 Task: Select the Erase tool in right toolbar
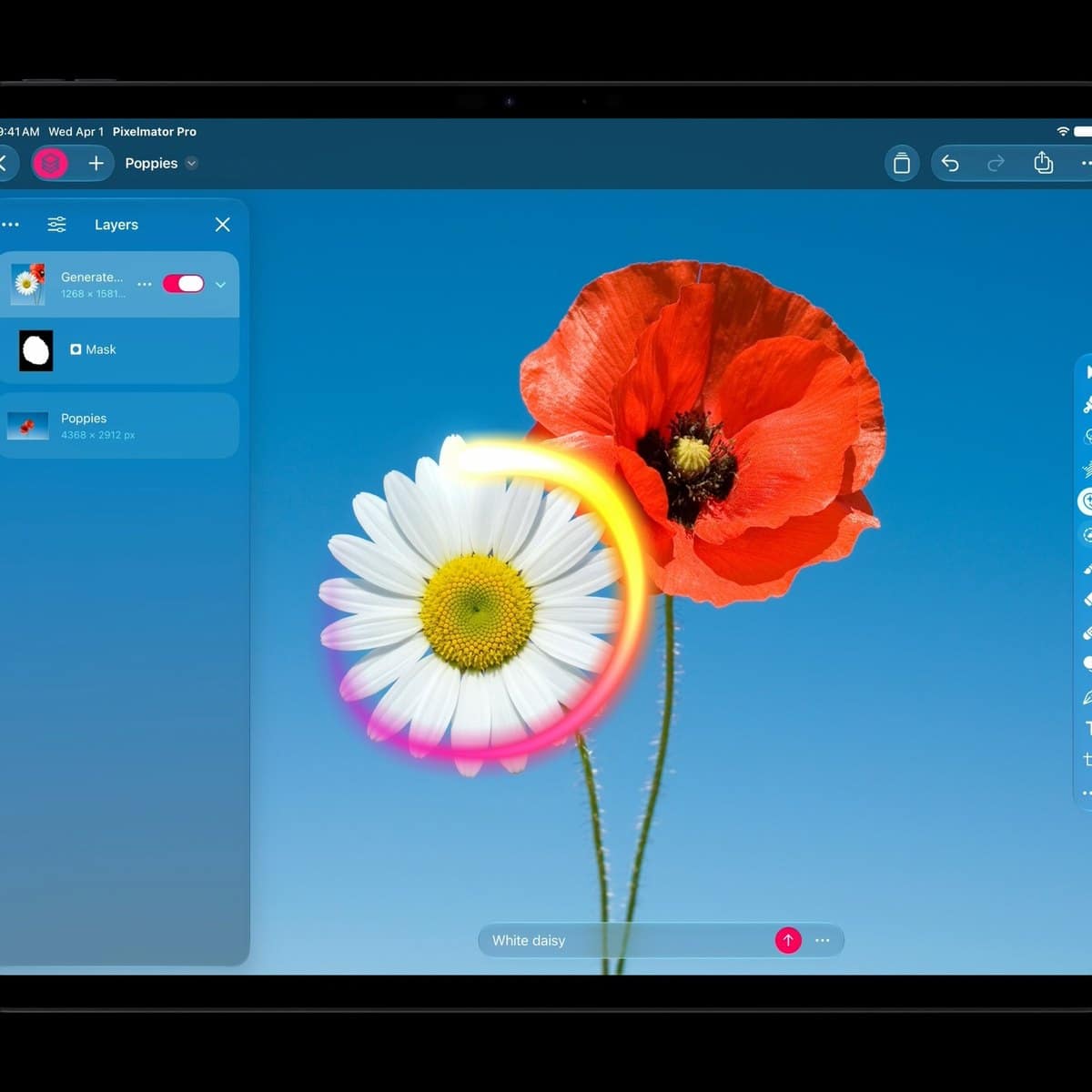tap(1087, 600)
